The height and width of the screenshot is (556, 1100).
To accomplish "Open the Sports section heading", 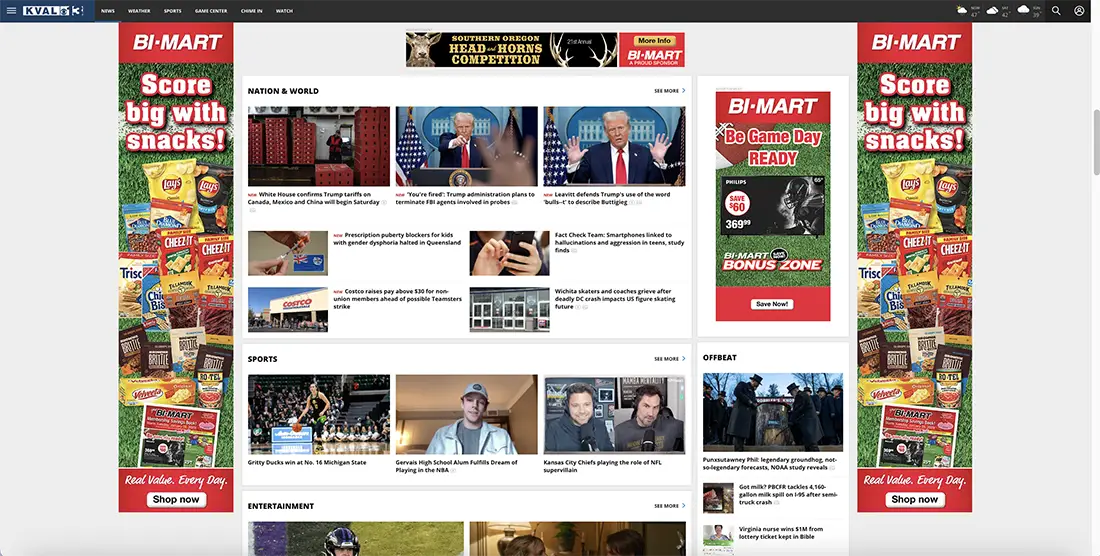I will click(262, 359).
